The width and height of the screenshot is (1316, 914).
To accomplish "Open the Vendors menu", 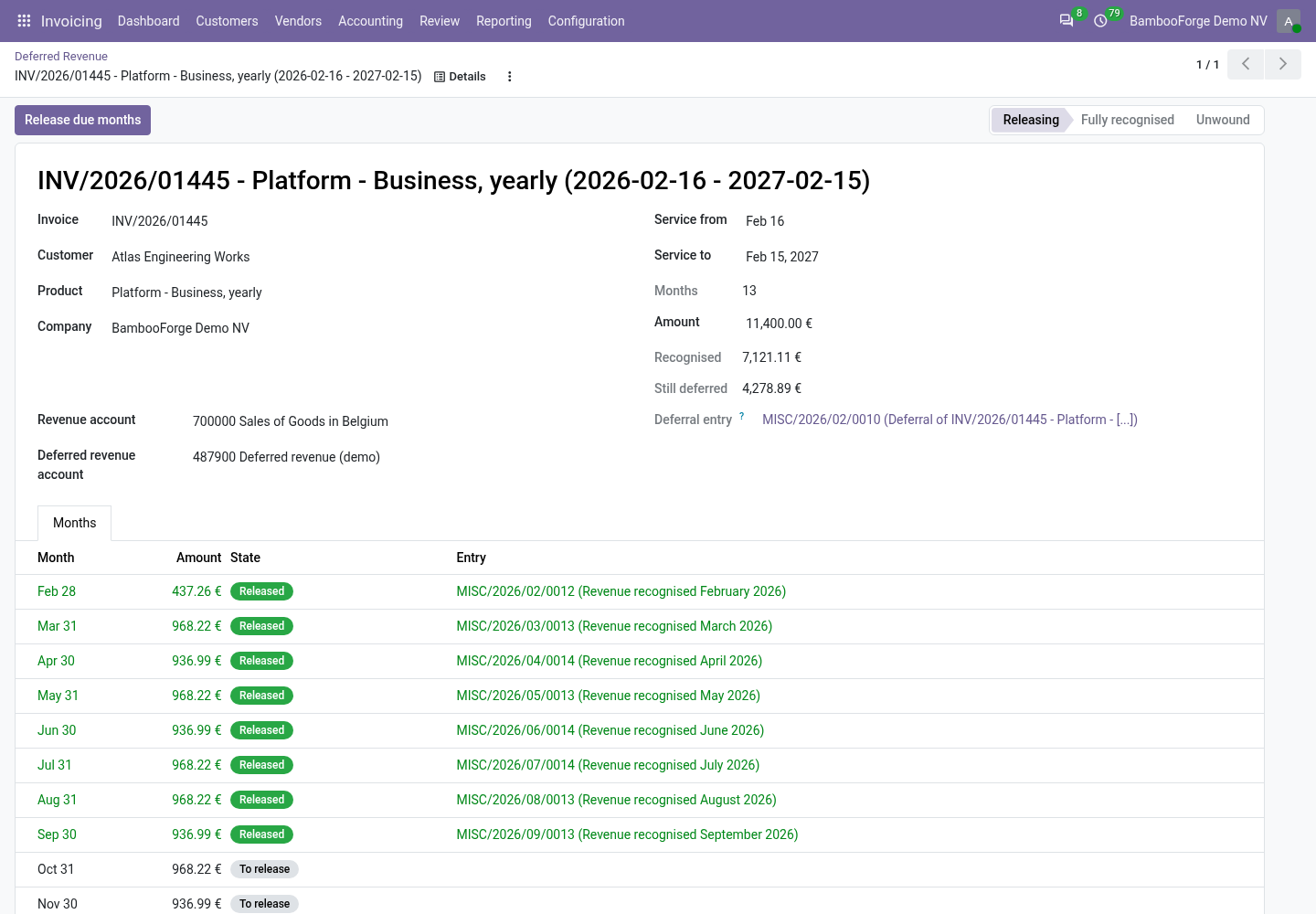I will 298,21.
